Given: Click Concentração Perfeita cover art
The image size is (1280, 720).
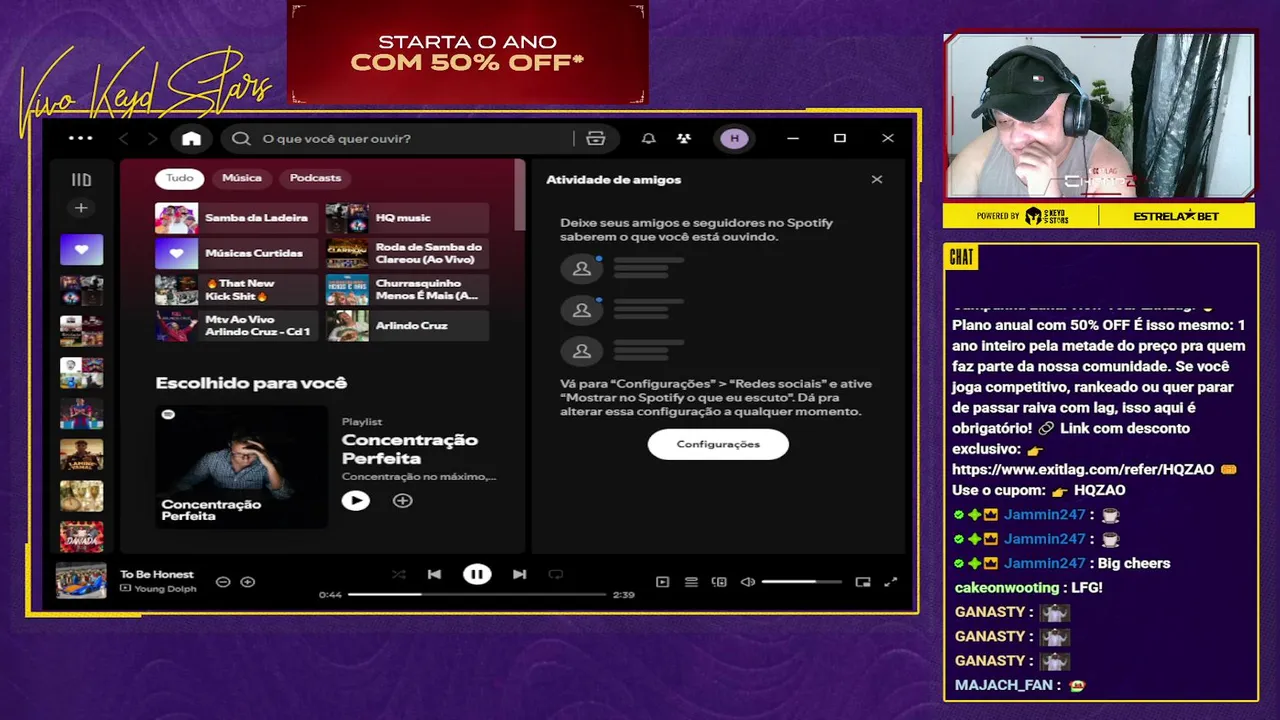Looking at the screenshot, I should pyautogui.click(x=241, y=466).
